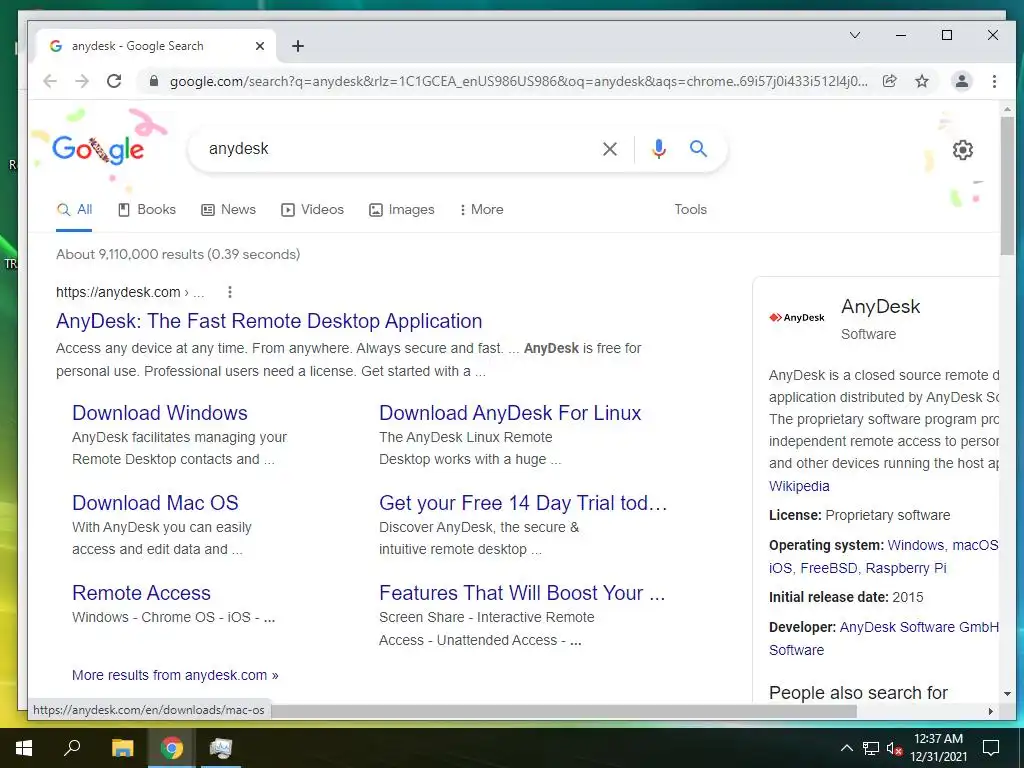Start voice search with microphone
This screenshot has height=768, width=1024.
659,149
